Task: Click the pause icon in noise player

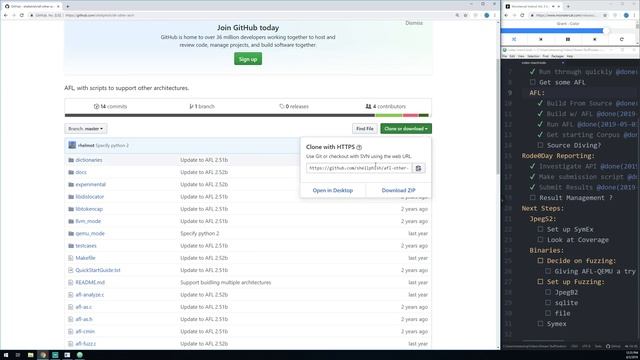Action: point(568,39)
